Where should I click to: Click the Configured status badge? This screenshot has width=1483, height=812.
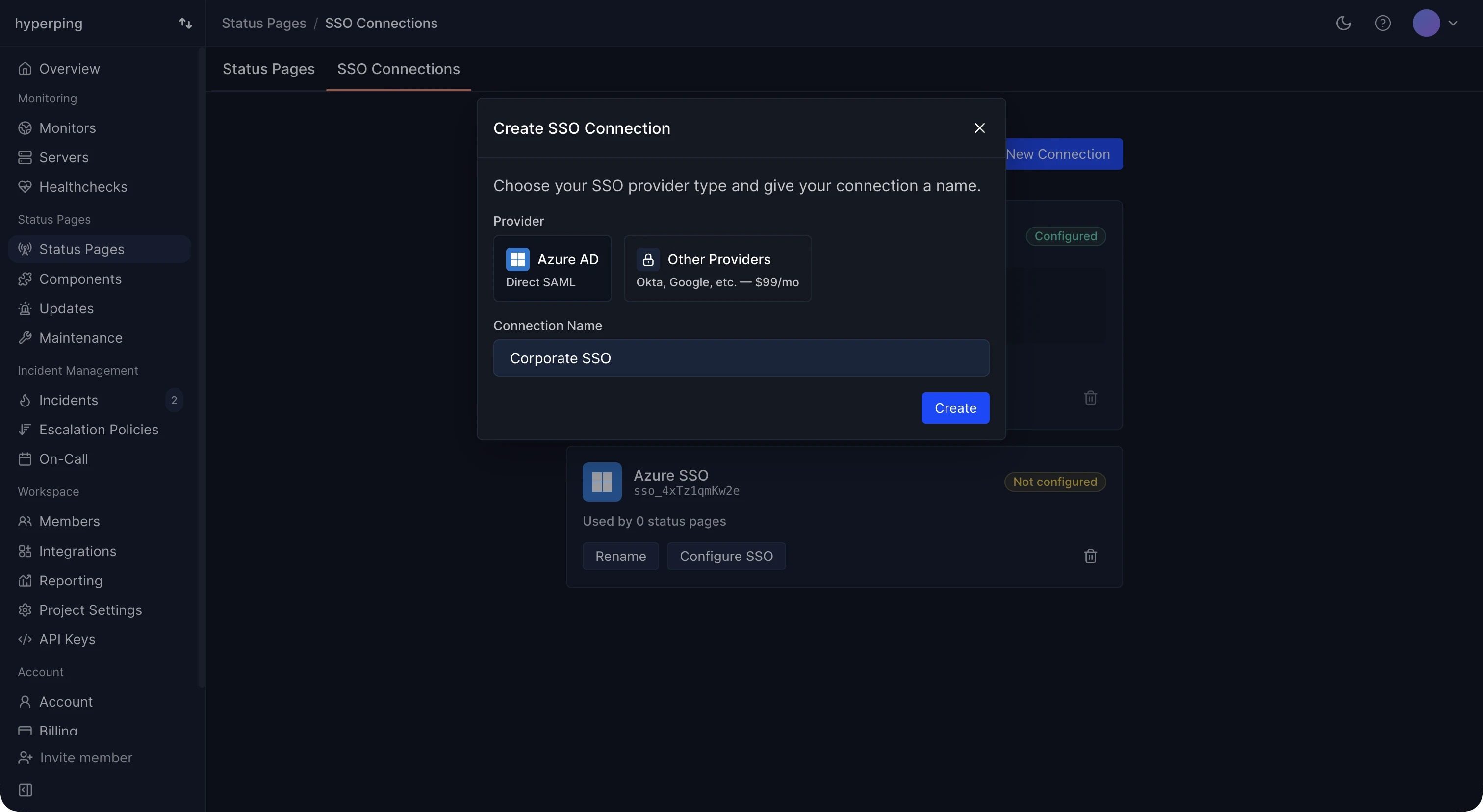pos(1066,236)
